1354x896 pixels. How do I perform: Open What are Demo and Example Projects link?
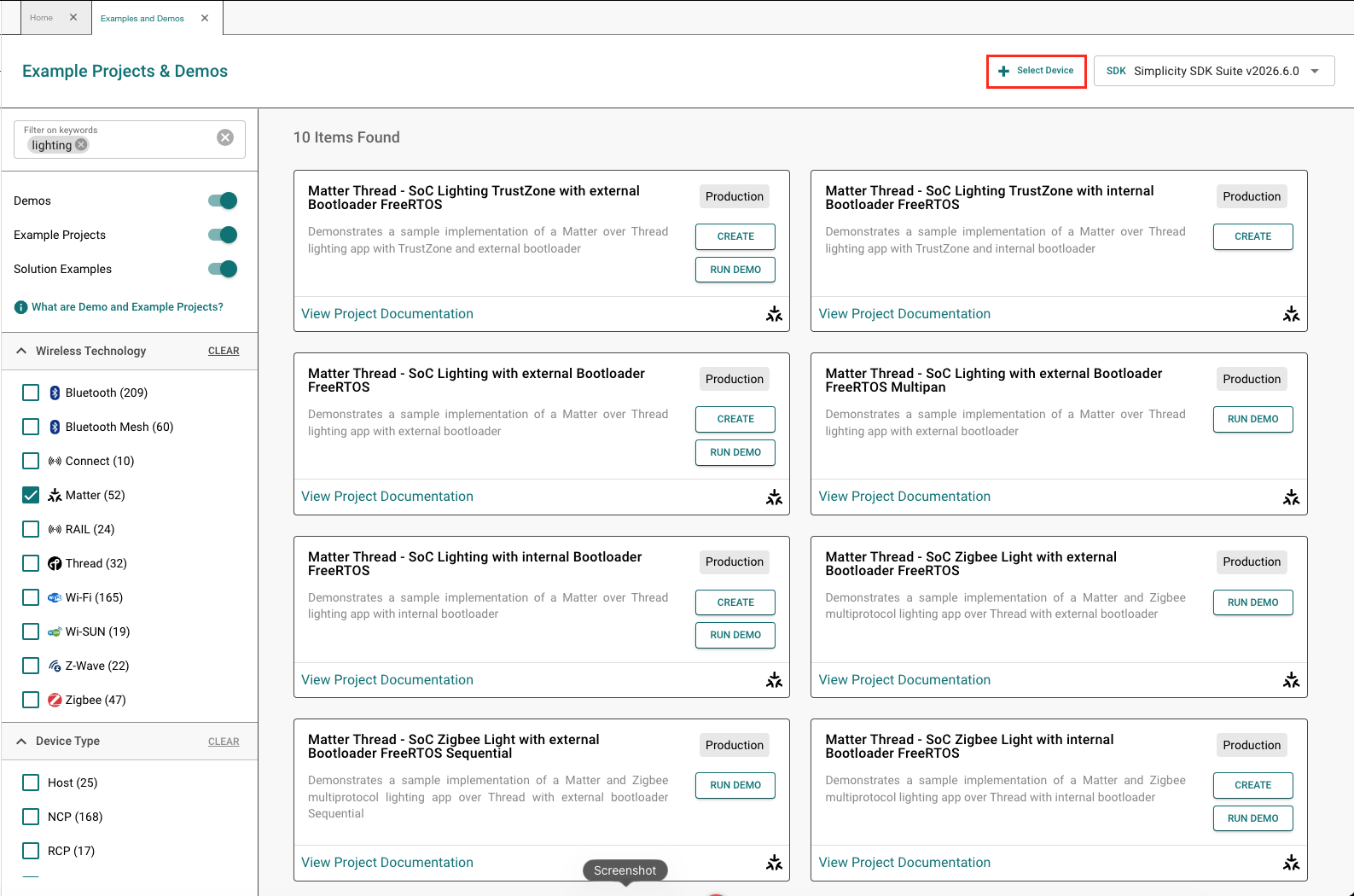(127, 307)
